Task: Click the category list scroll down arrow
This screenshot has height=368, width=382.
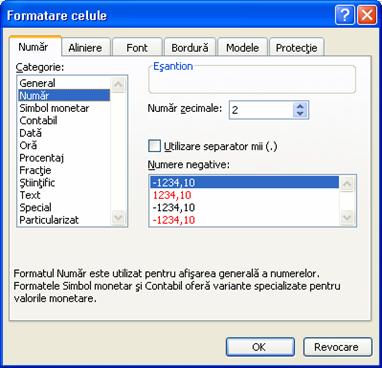Action: coord(118,218)
